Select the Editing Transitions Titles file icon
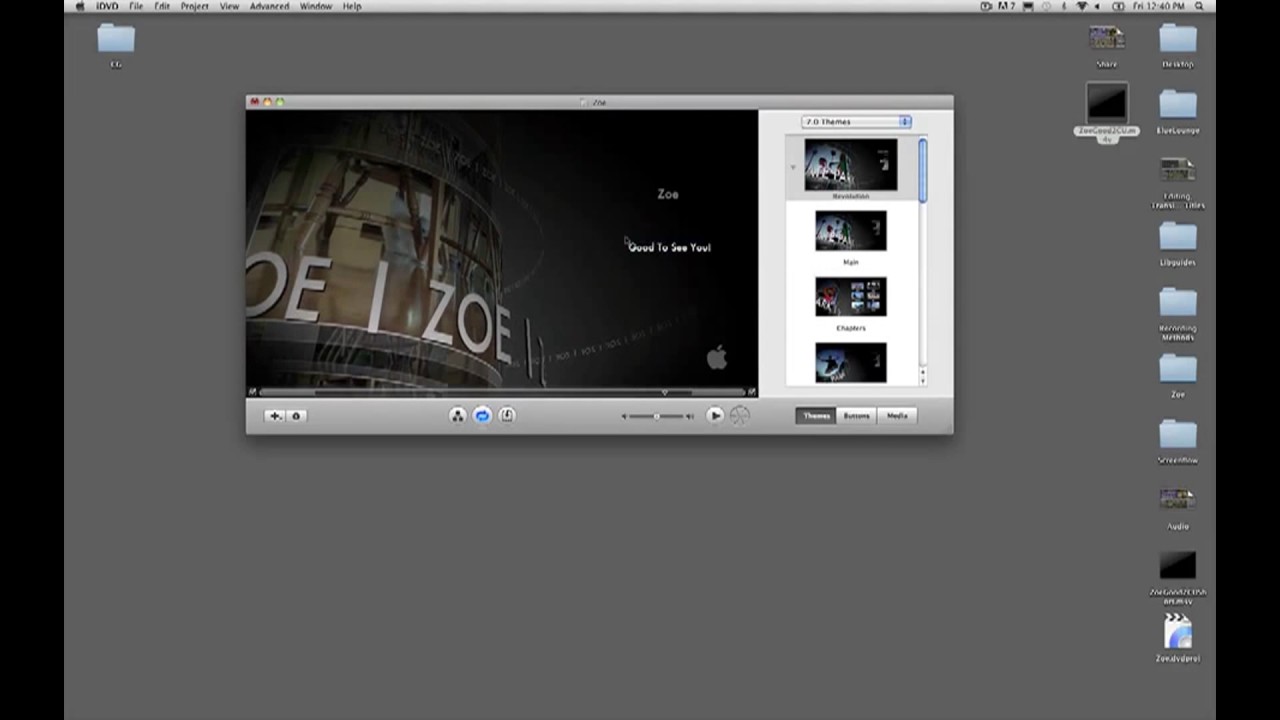 [1178, 170]
